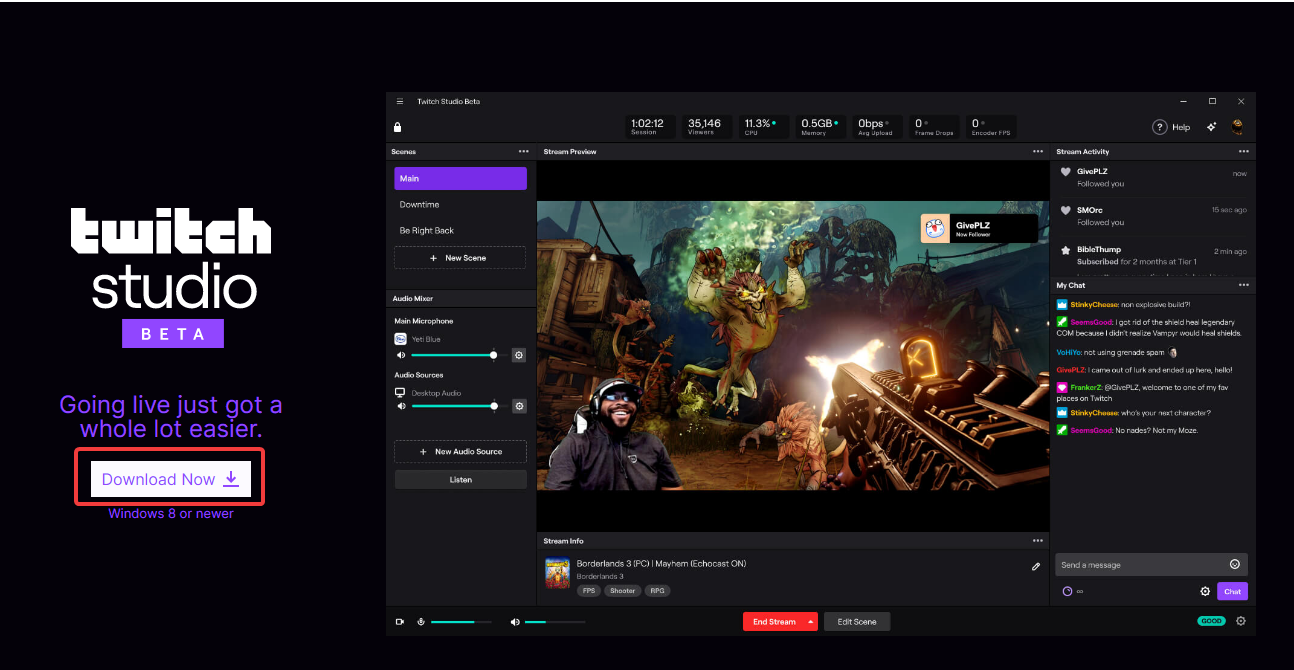Open the hamburger menu in Twitch Studio
Viewport: 1294px width, 670px height.
[400, 101]
